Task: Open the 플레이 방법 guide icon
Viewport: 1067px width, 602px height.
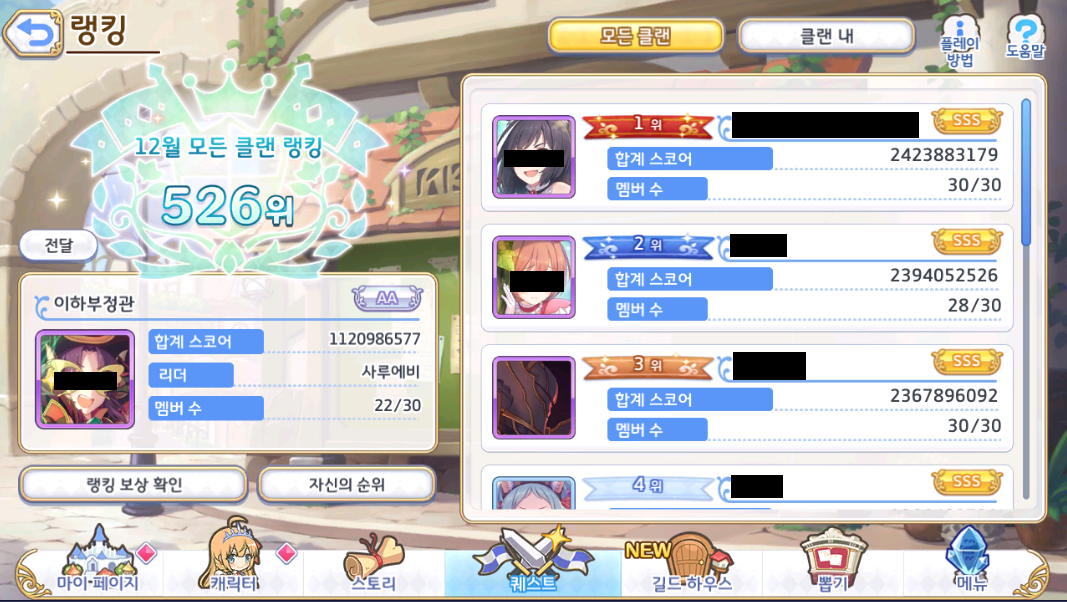Action: point(959,43)
